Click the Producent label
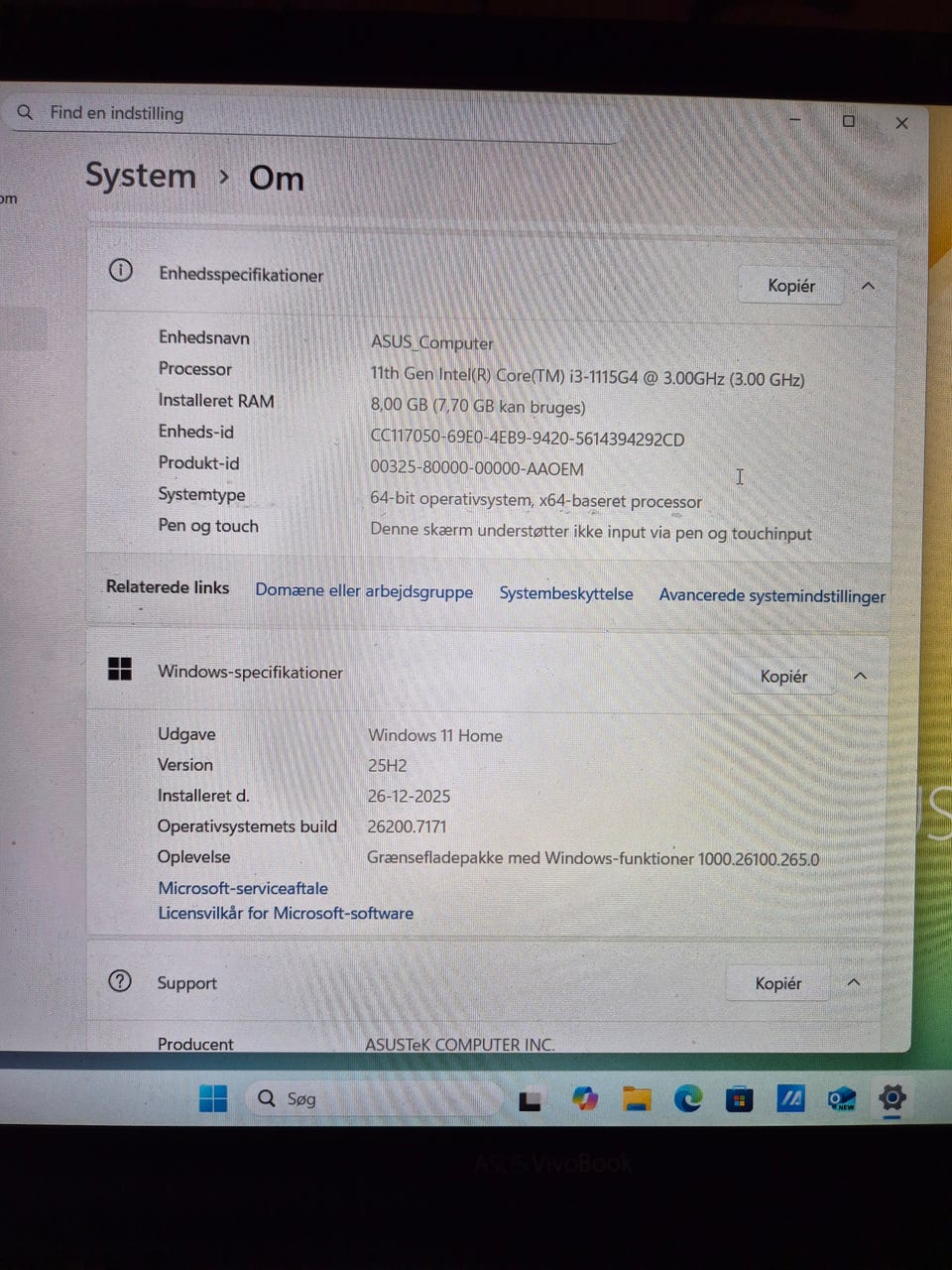Image resolution: width=952 pixels, height=1270 pixels. pos(195,1044)
